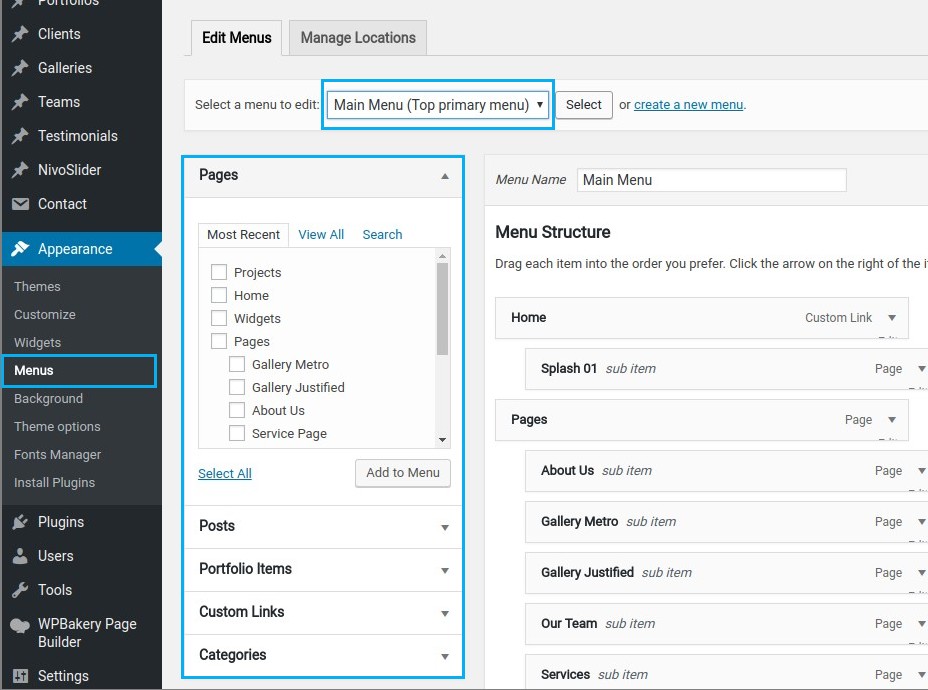Viewport: 928px width, 690px height.
Task: Click the Users person icon
Action: (20, 556)
